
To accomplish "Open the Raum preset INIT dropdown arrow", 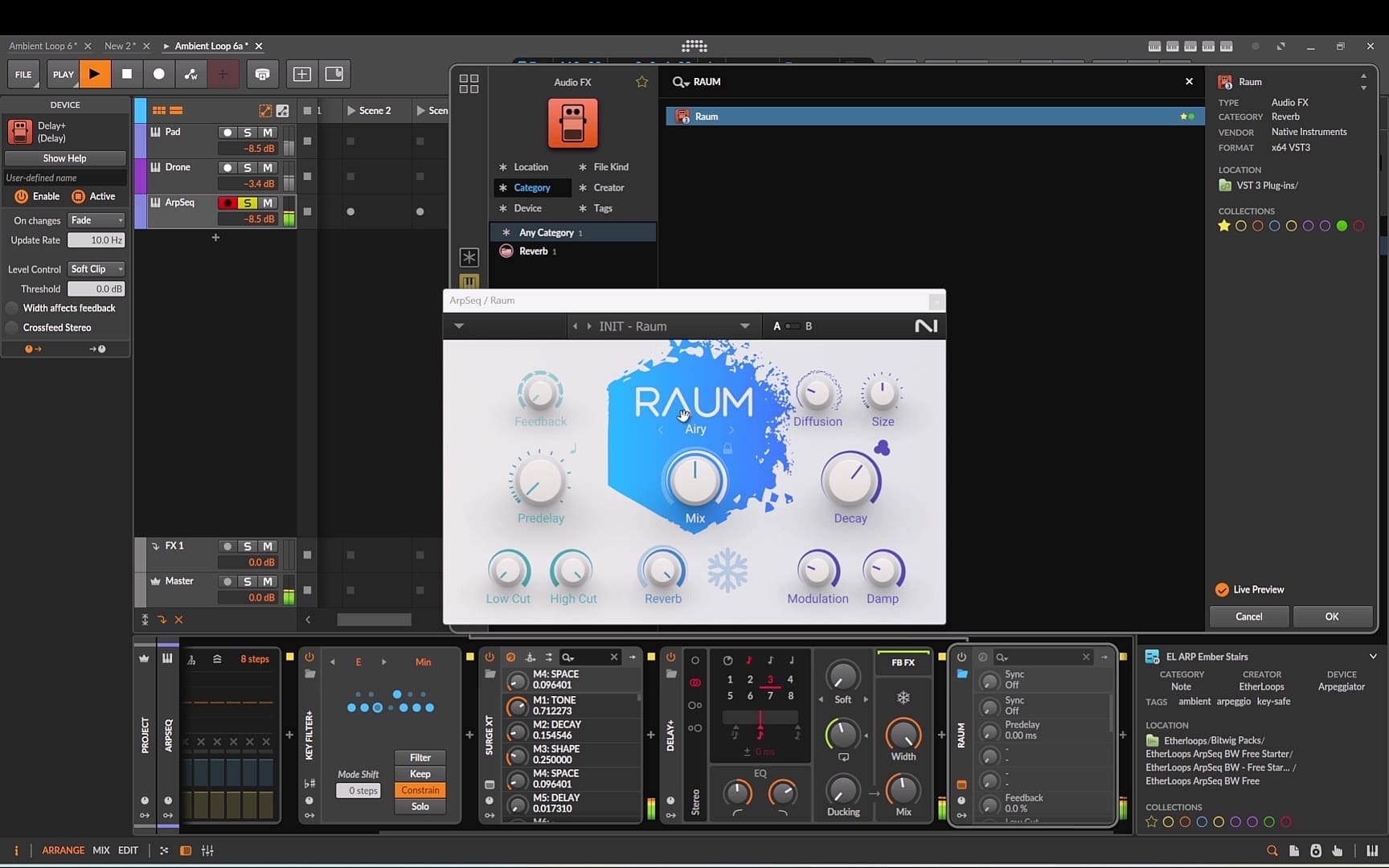I will tap(744, 326).
